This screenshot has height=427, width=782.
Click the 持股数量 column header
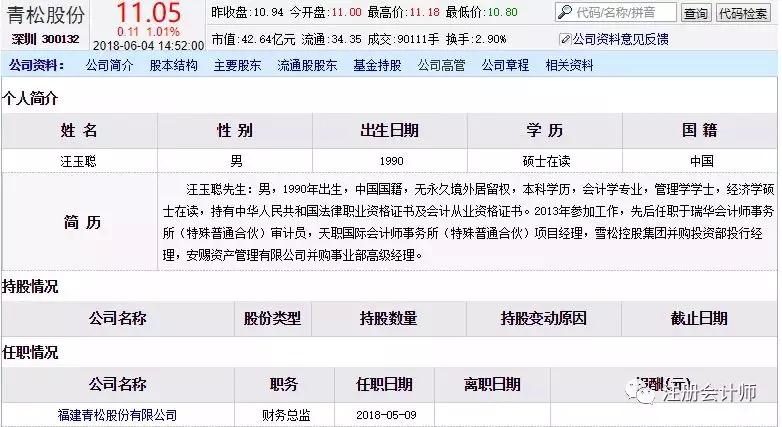click(x=389, y=318)
